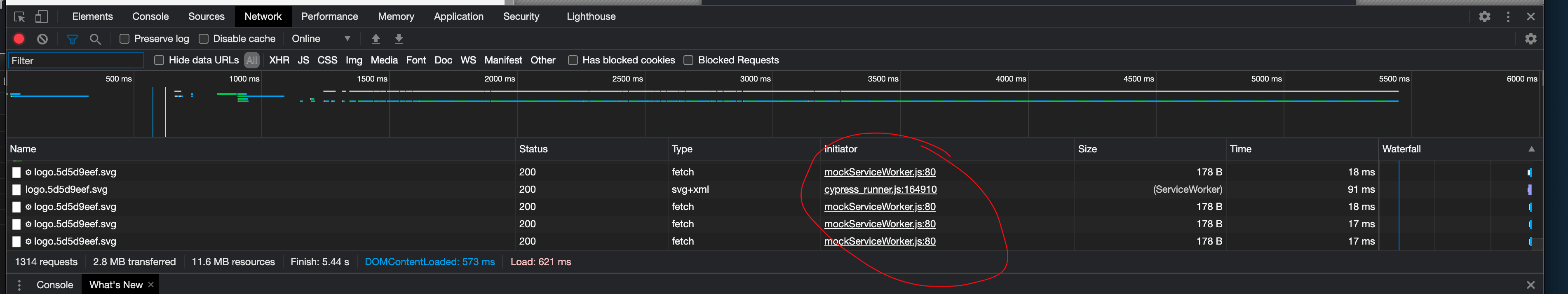Select the svg+xml logo.5d5d9eef.svg request row
The image size is (1568, 294).
[x=768, y=189]
